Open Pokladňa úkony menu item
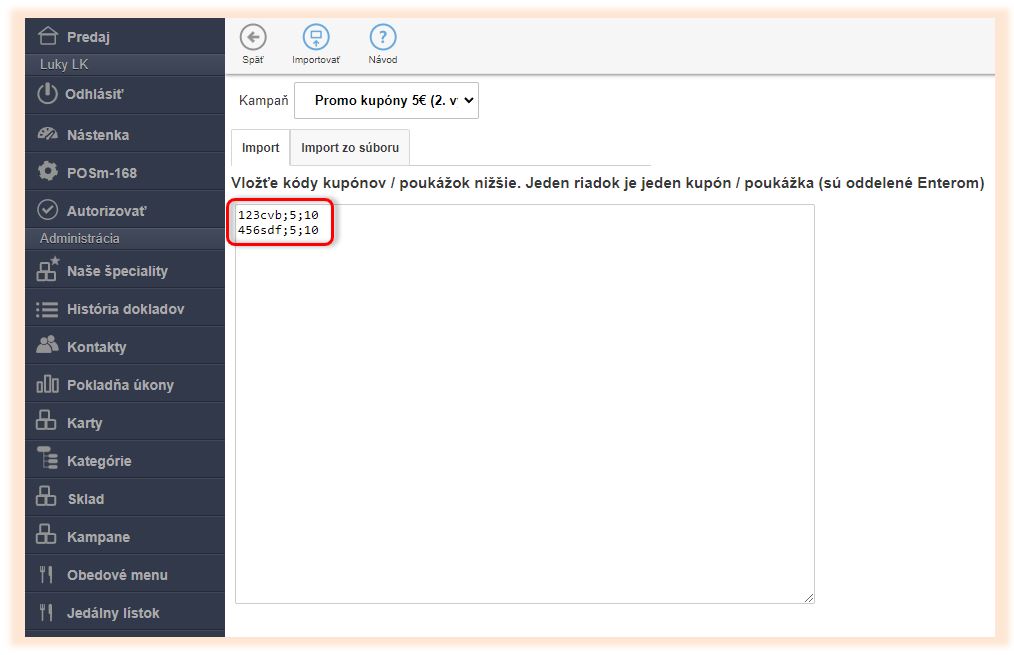Viewport: 1014px width, 655px height. pyautogui.click(x=120, y=385)
